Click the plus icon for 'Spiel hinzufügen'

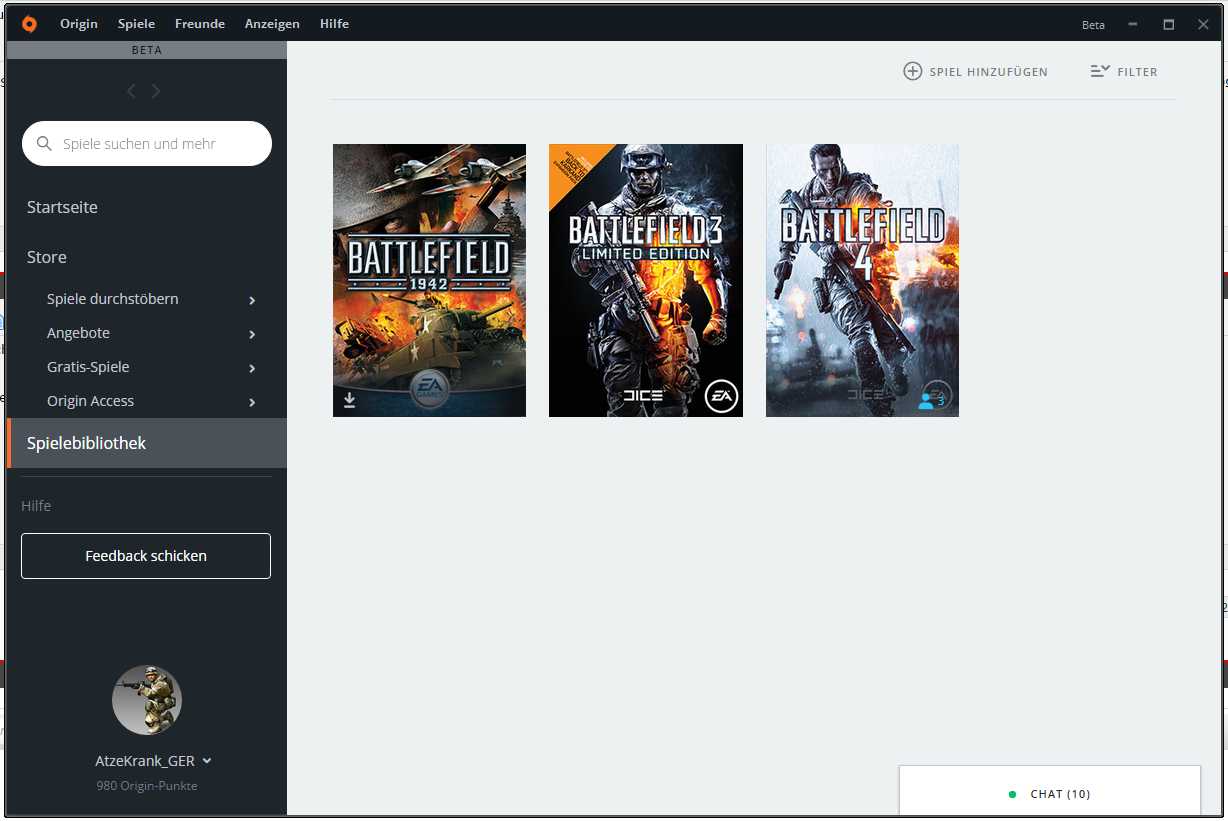click(x=912, y=71)
